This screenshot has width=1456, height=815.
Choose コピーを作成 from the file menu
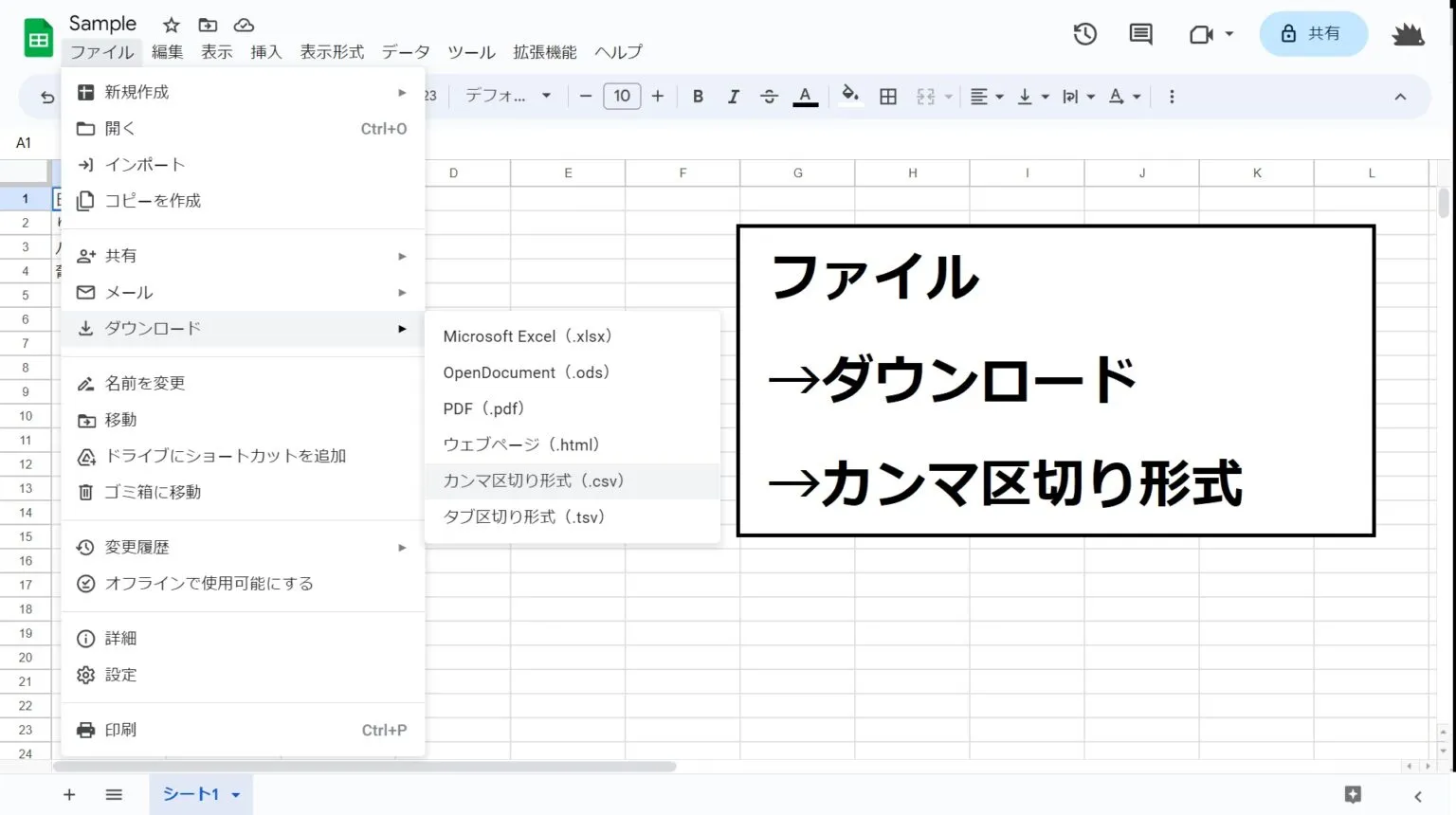pyautogui.click(x=243, y=201)
